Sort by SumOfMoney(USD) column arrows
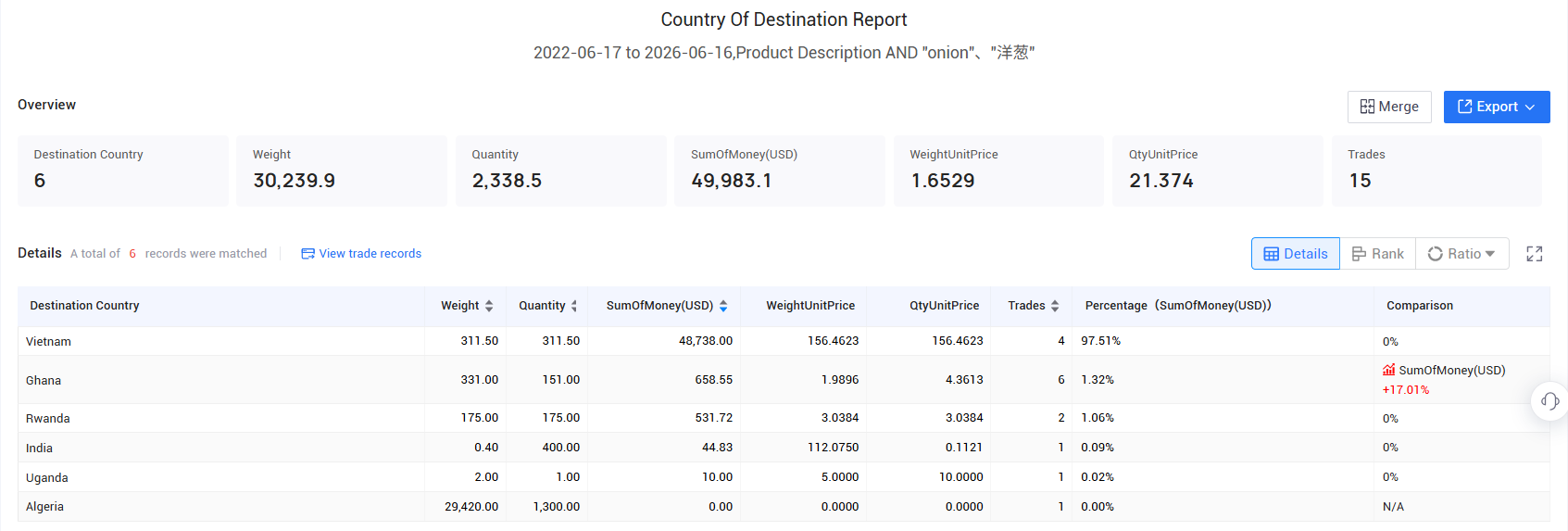Image resolution: width=1568 pixels, height=531 pixels. (723, 306)
